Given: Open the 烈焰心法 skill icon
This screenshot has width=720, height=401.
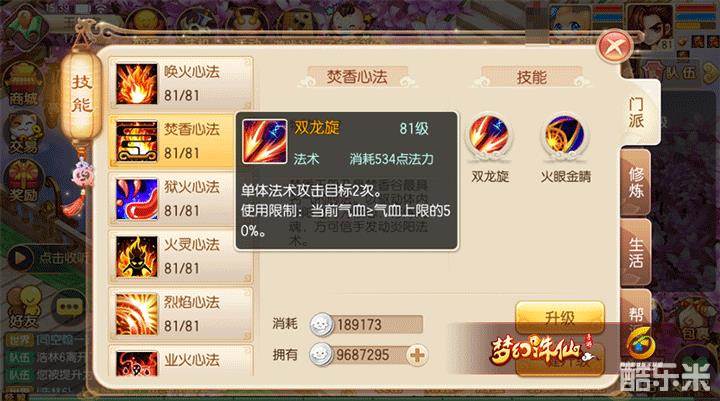Looking at the screenshot, I should coord(136,314).
